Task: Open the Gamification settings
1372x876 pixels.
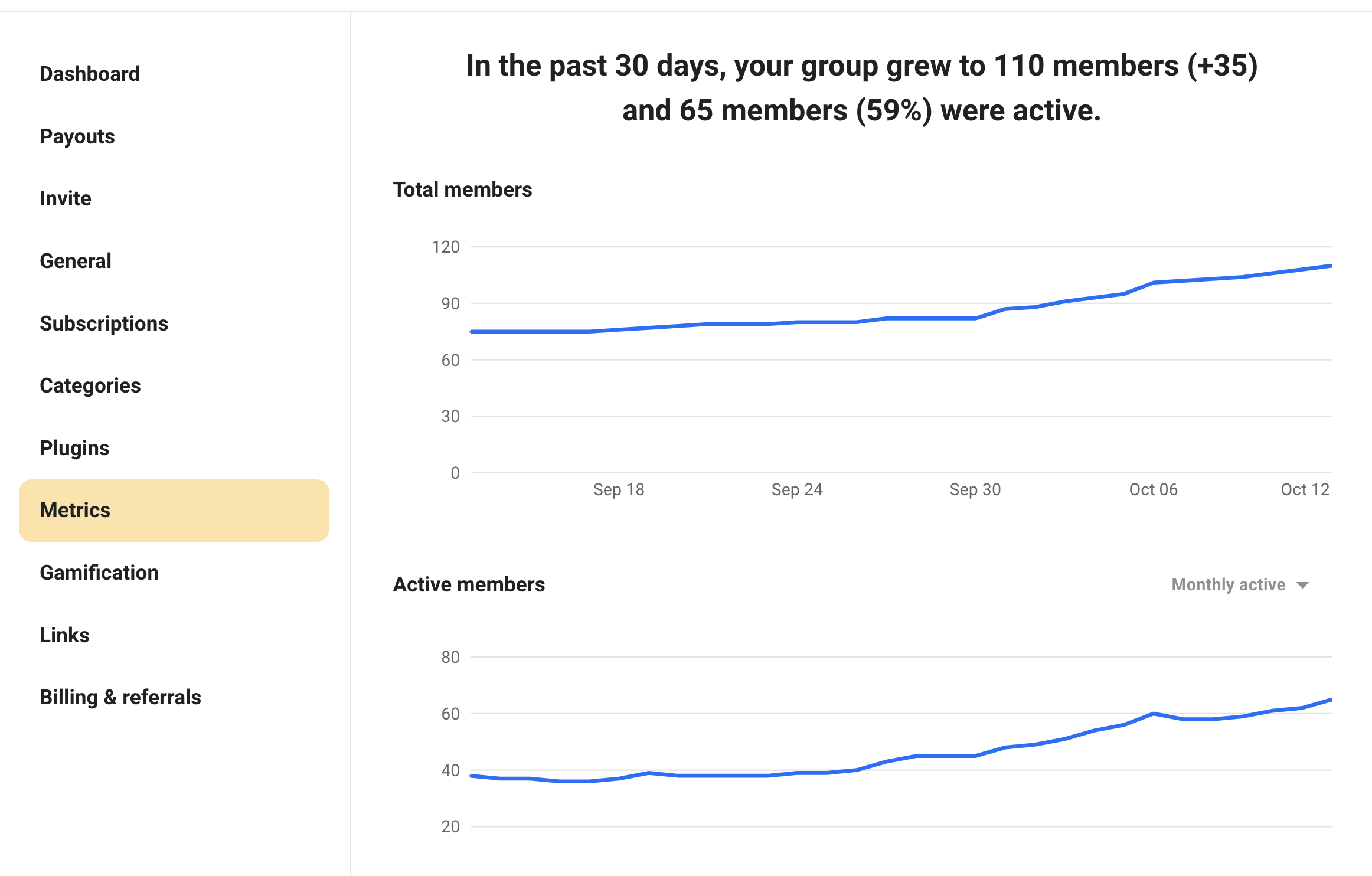Action: click(x=99, y=572)
